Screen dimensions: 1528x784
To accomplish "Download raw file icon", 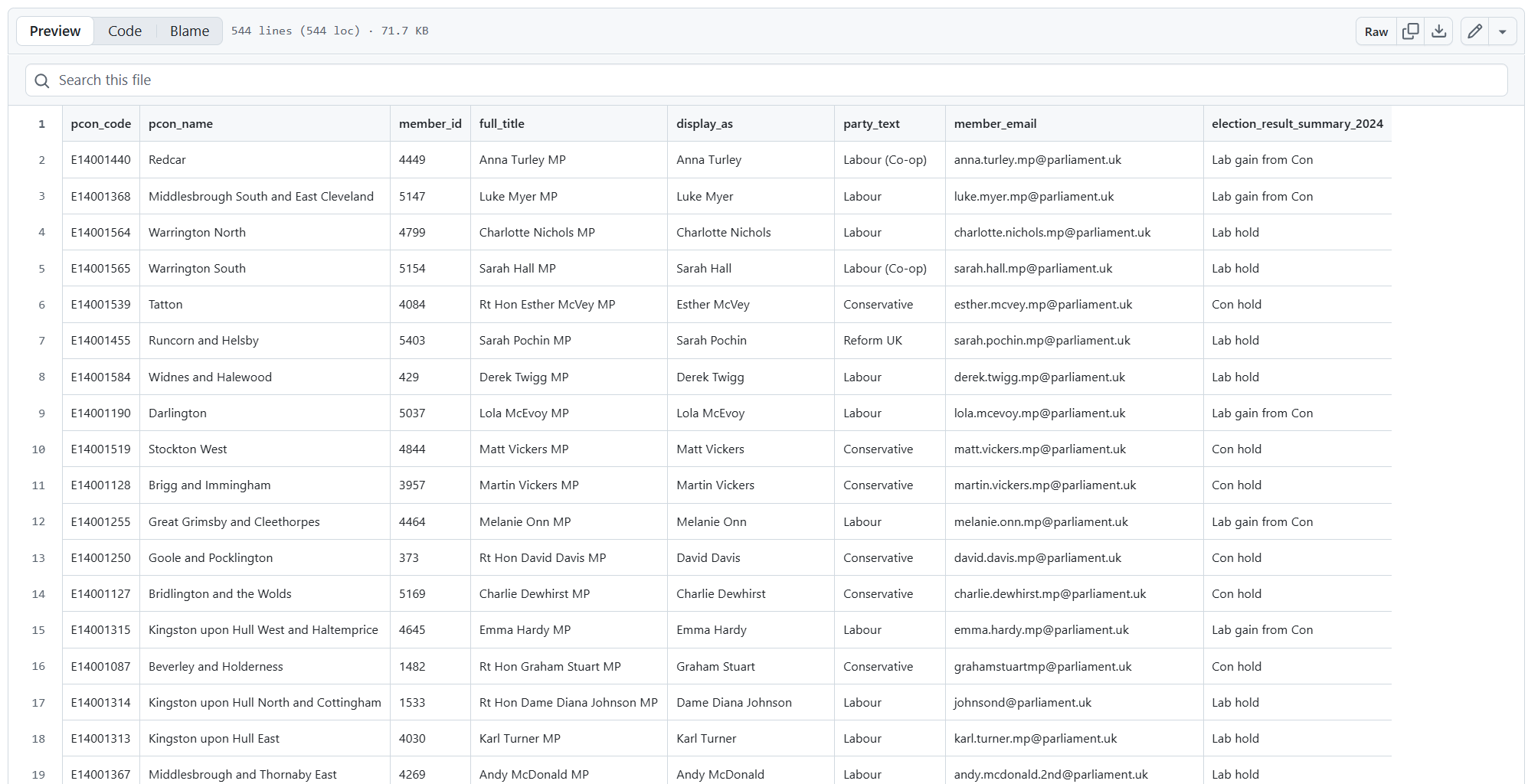I will (1438, 31).
